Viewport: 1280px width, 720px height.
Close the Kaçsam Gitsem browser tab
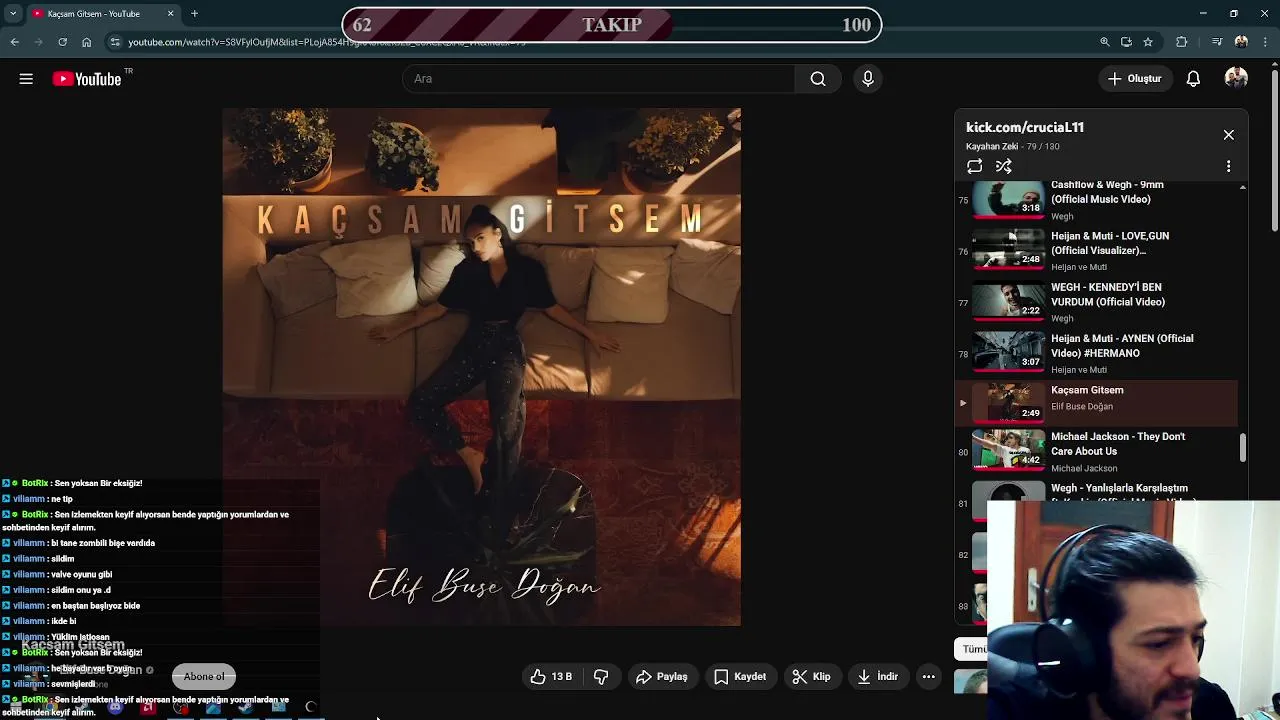[170, 14]
